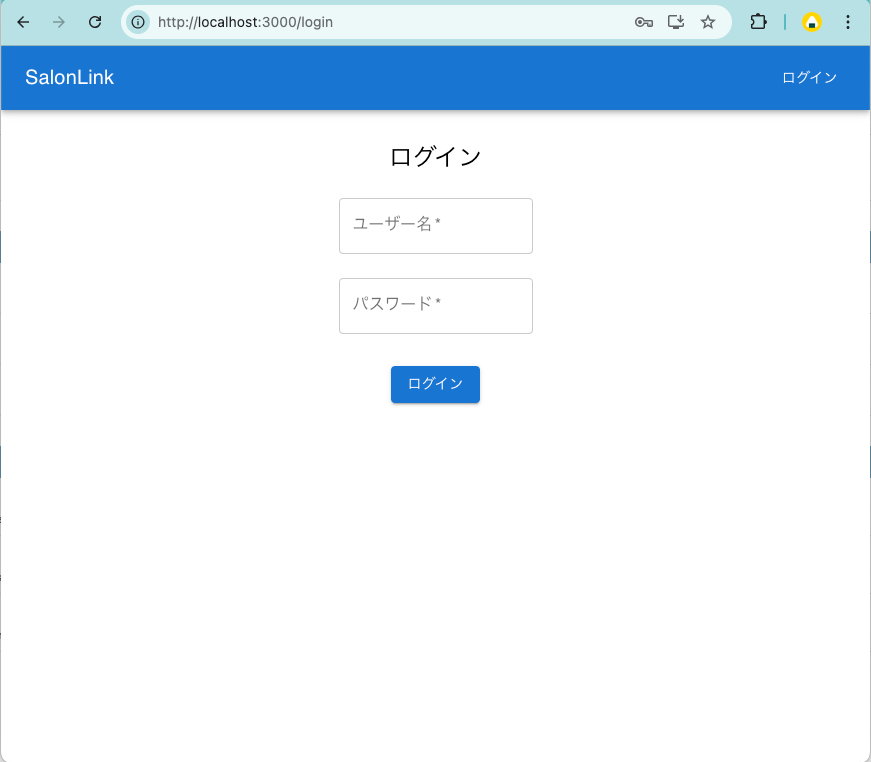
Task: Reload the login page
Action: pos(95,22)
